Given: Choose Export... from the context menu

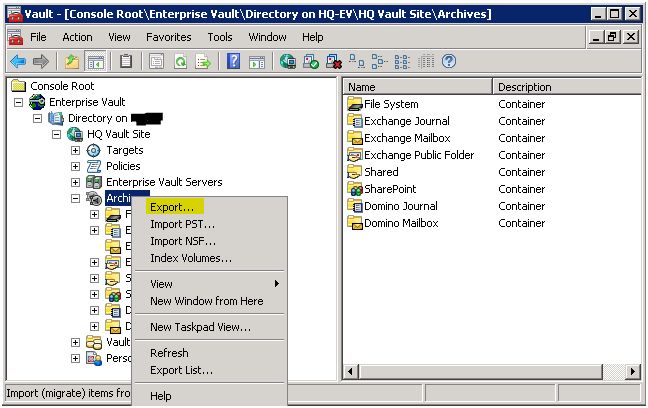Looking at the screenshot, I should point(210,207).
